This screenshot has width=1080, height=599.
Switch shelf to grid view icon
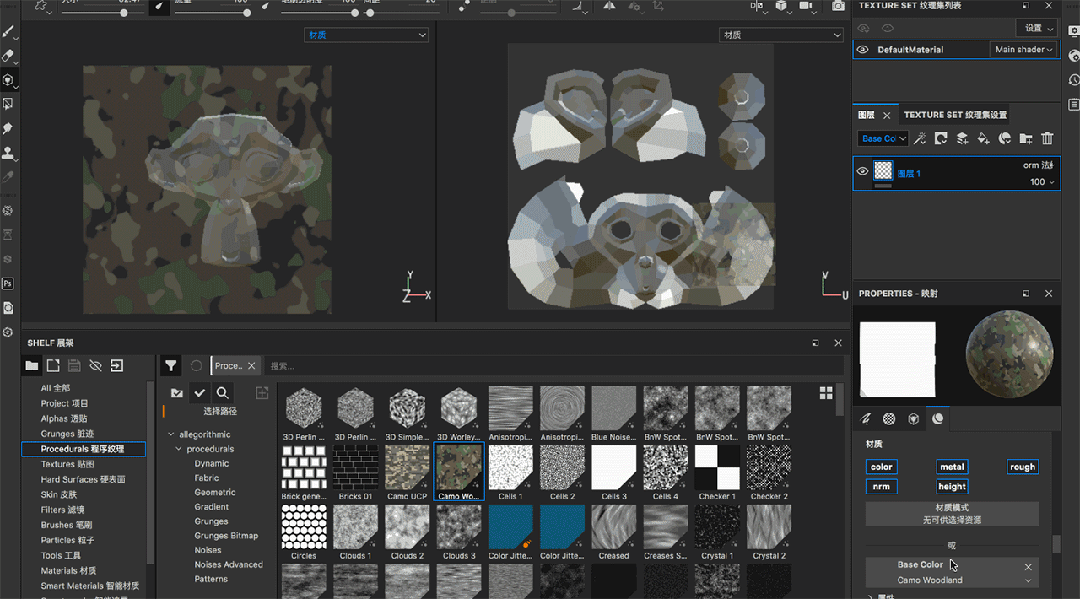tap(826, 393)
